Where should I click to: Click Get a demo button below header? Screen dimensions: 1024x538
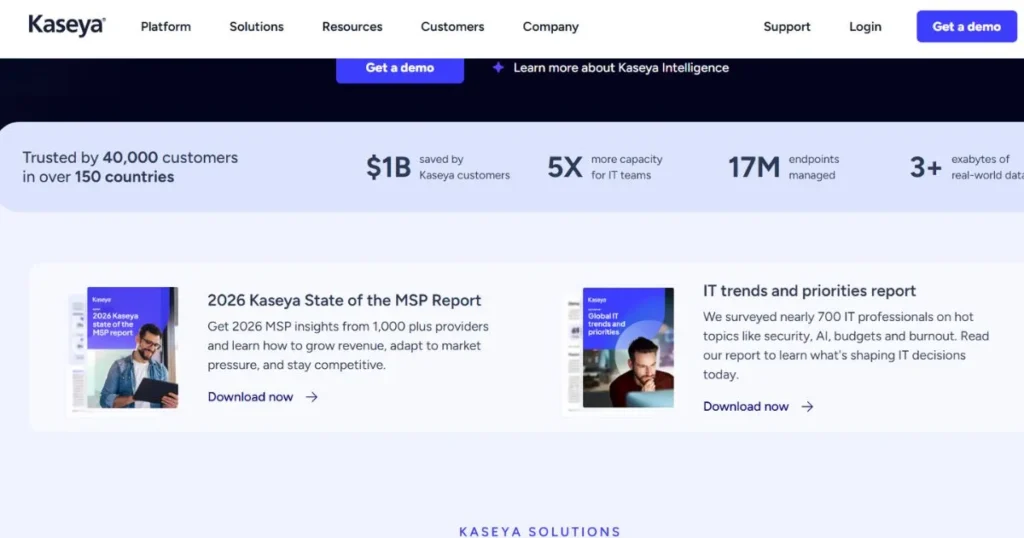click(x=400, y=69)
